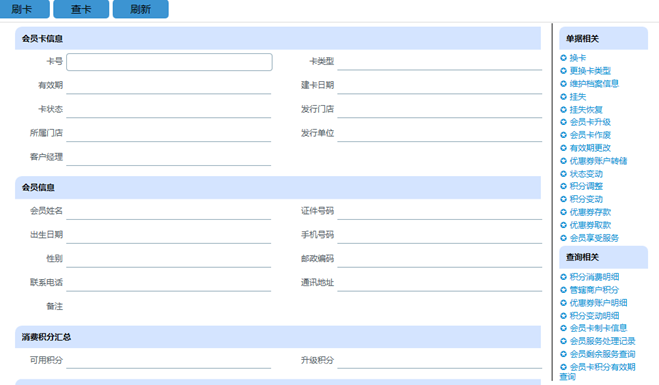Click the bullet icon beside 会员卡制卡信息
Screen dimensions: 659x385
coord(564,328)
